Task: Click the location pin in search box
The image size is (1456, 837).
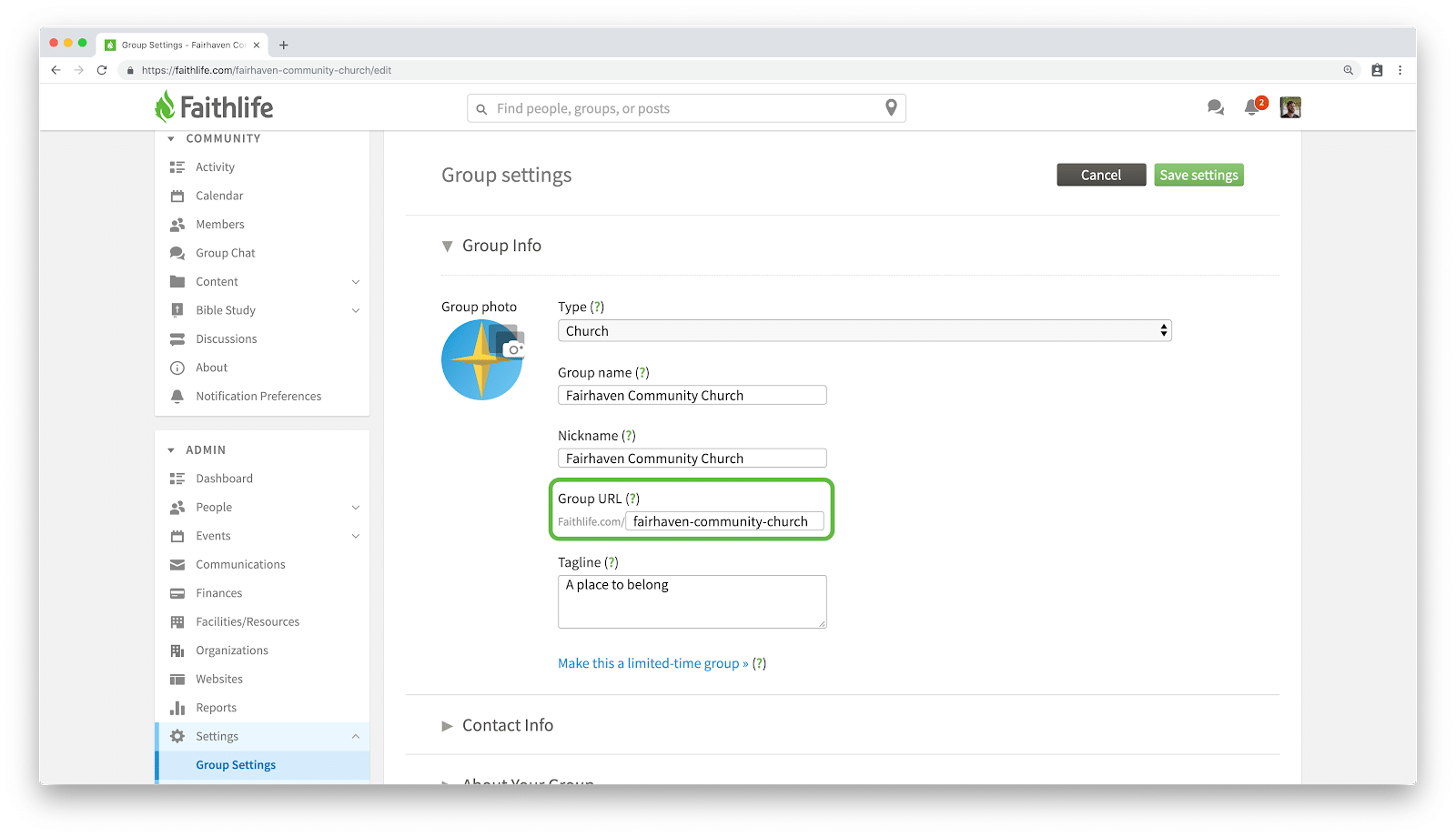Action: (891, 107)
